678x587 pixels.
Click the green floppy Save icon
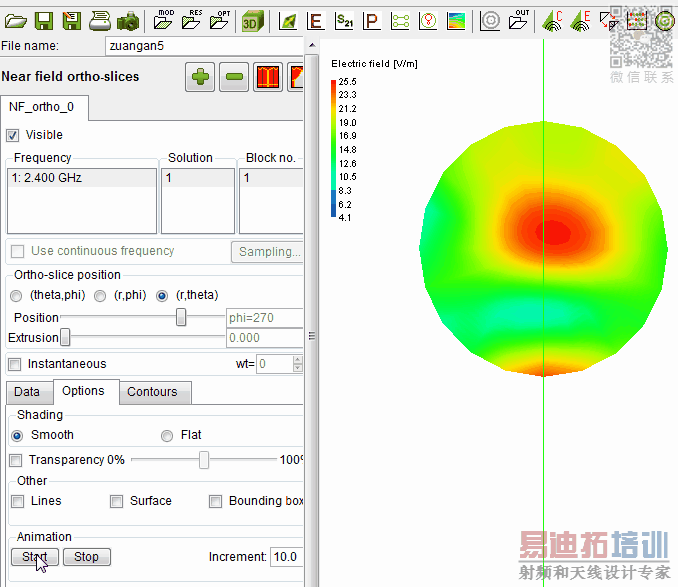[x=44, y=21]
